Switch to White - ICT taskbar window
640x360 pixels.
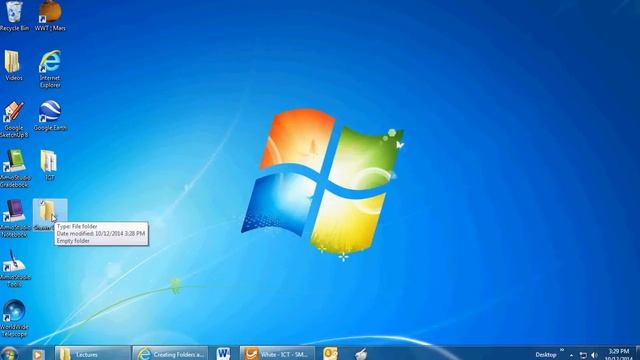click(x=277, y=354)
